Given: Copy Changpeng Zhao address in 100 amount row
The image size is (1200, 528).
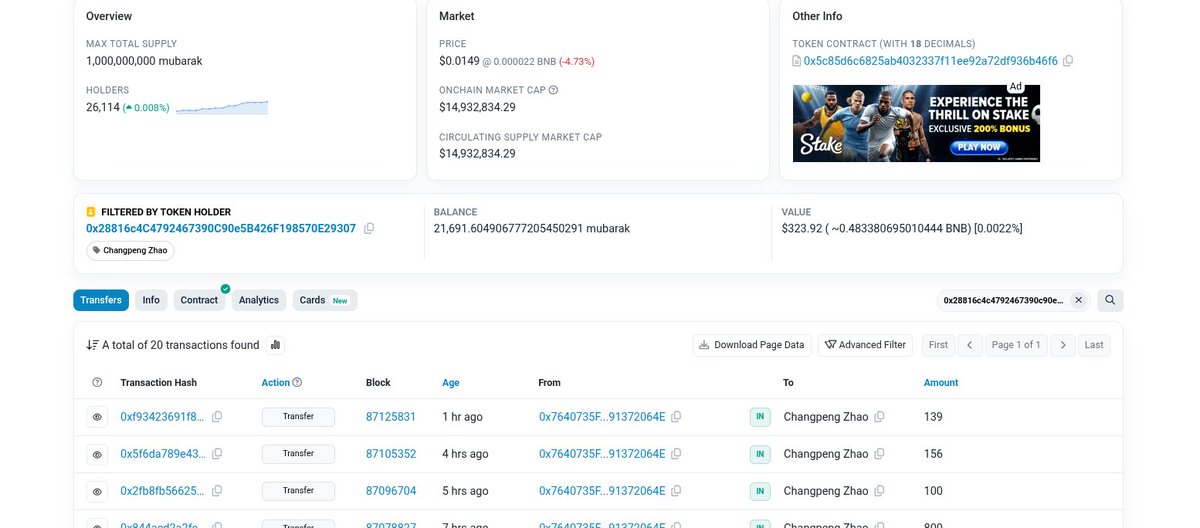Looking at the screenshot, I should (x=879, y=491).
